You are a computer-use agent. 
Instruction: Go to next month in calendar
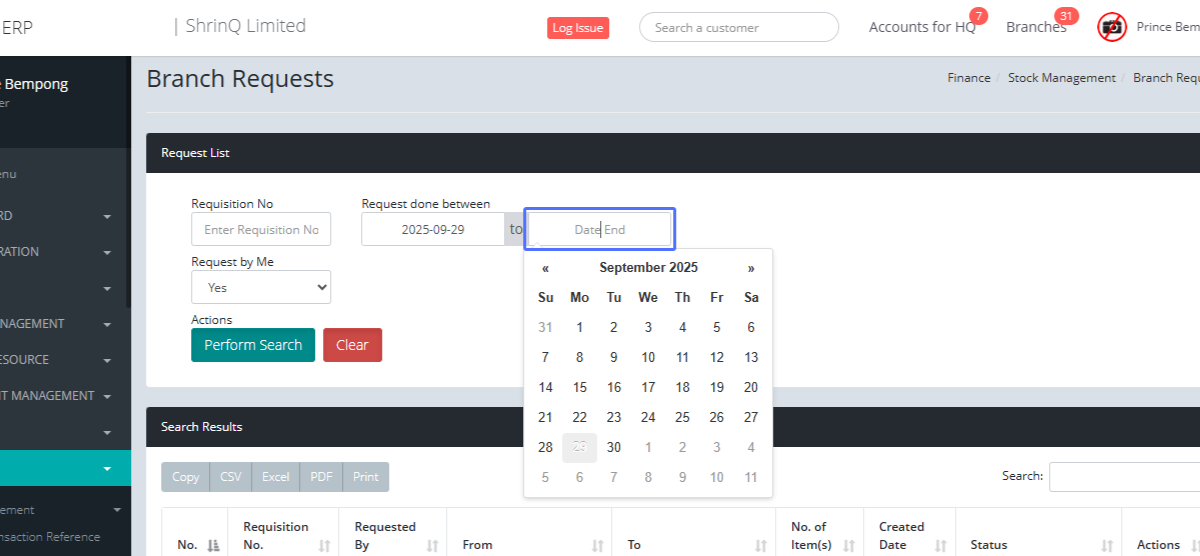tap(751, 268)
